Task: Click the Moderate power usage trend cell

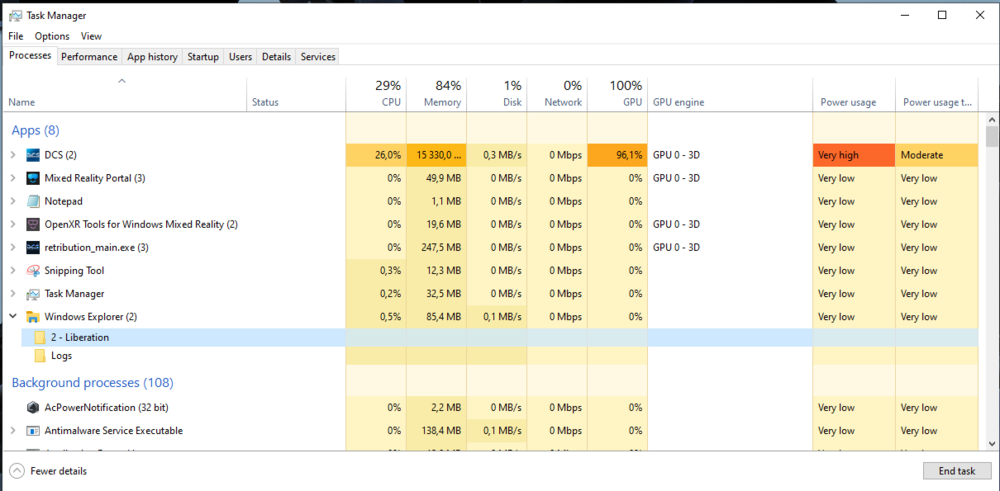Action: (x=937, y=155)
